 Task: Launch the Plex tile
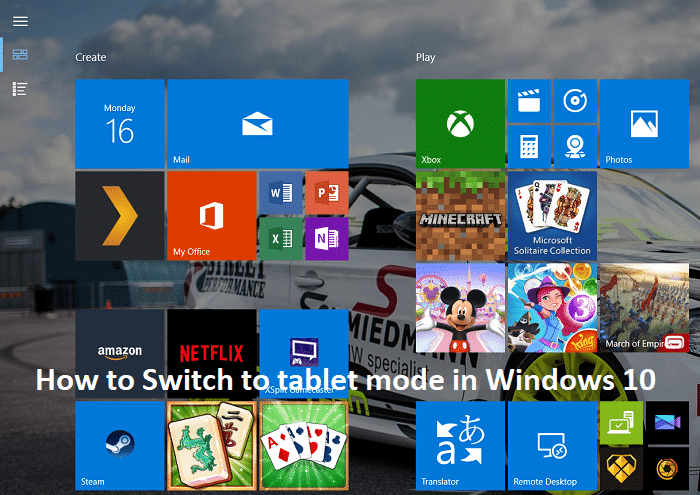pos(119,215)
